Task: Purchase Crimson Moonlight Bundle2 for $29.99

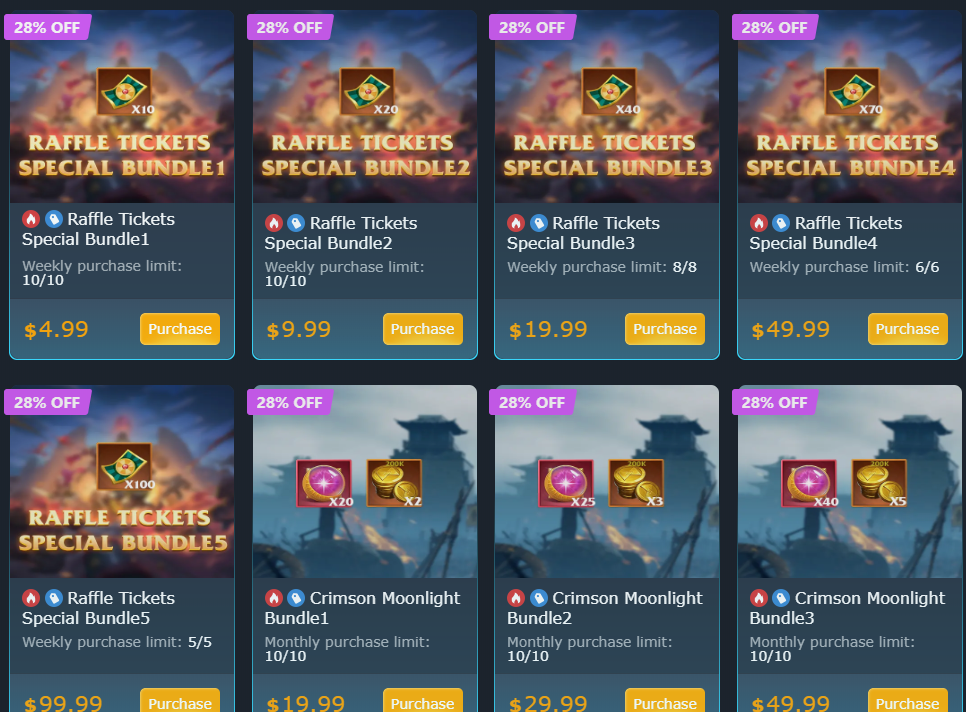Action: pos(665,701)
